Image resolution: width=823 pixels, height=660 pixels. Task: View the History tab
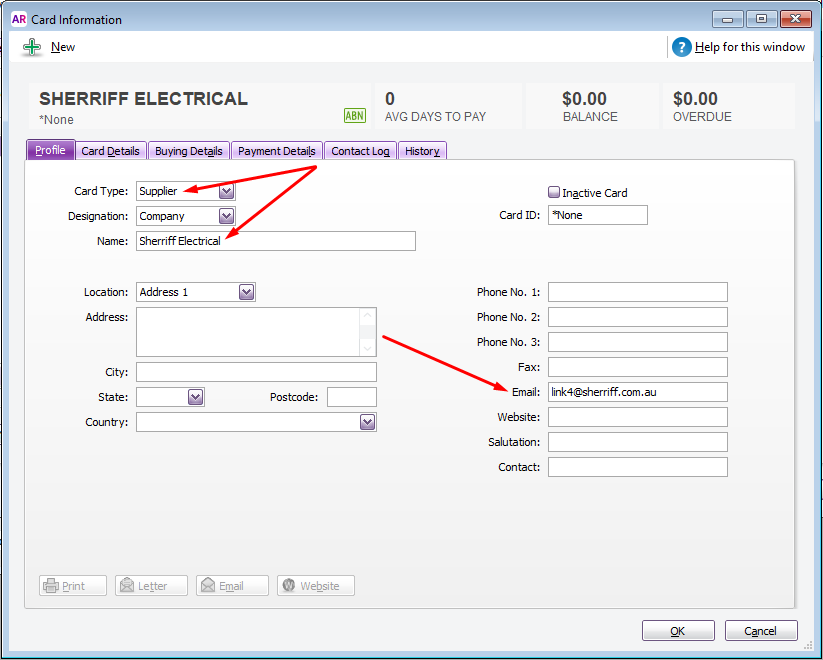[422, 151]
